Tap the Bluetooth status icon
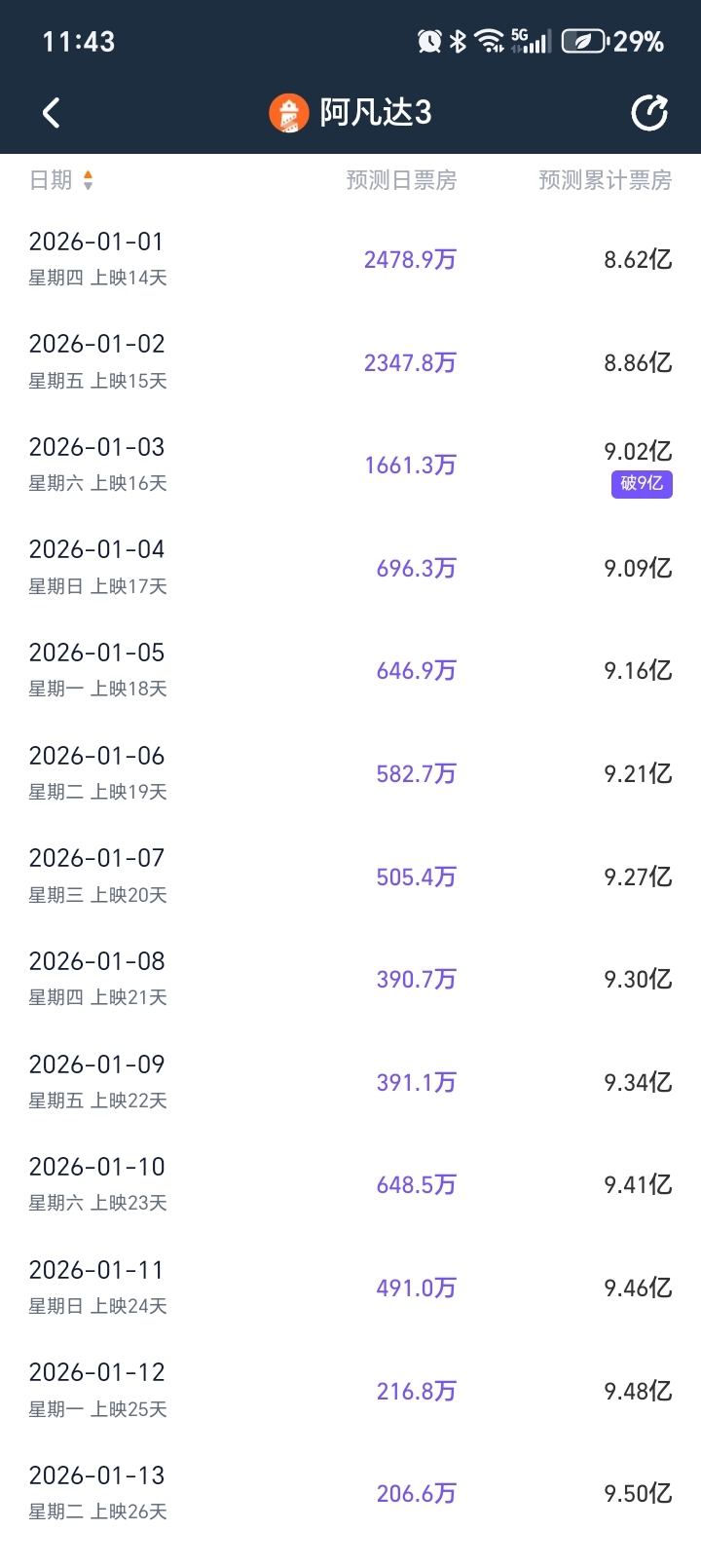701x1568 pixels. (x=458, y=41)
